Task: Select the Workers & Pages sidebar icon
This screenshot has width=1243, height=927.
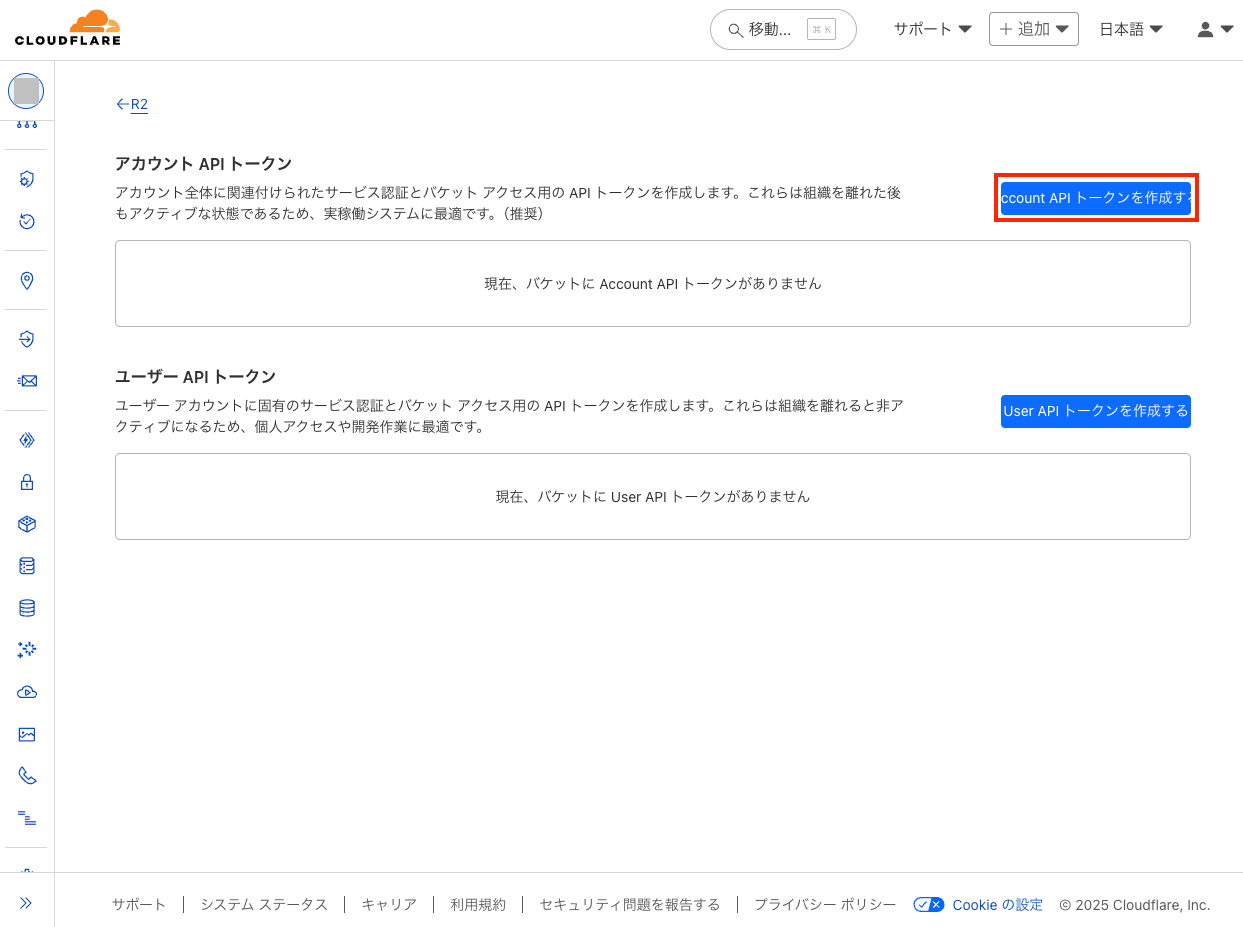Action: (x=26, y=439)
